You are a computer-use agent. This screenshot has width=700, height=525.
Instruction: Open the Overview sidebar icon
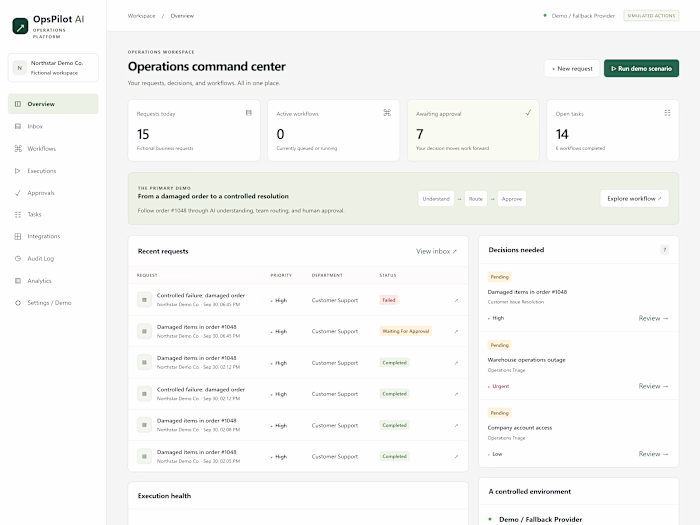click(18, 104)
